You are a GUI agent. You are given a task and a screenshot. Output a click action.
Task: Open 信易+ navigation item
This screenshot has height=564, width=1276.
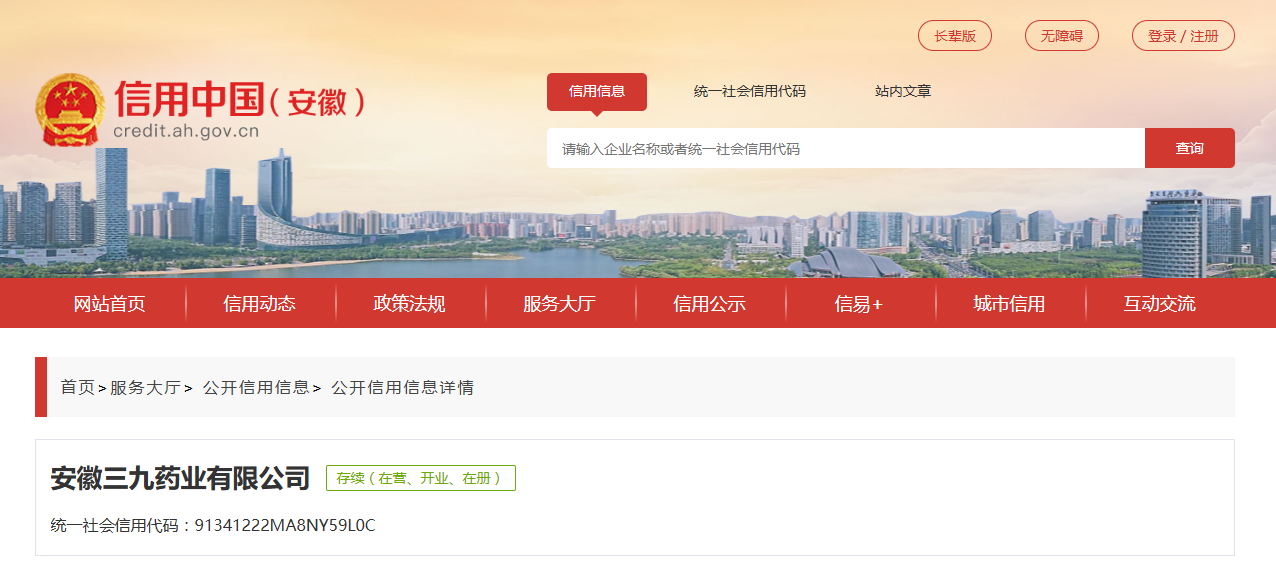click(x=860, y=303)
